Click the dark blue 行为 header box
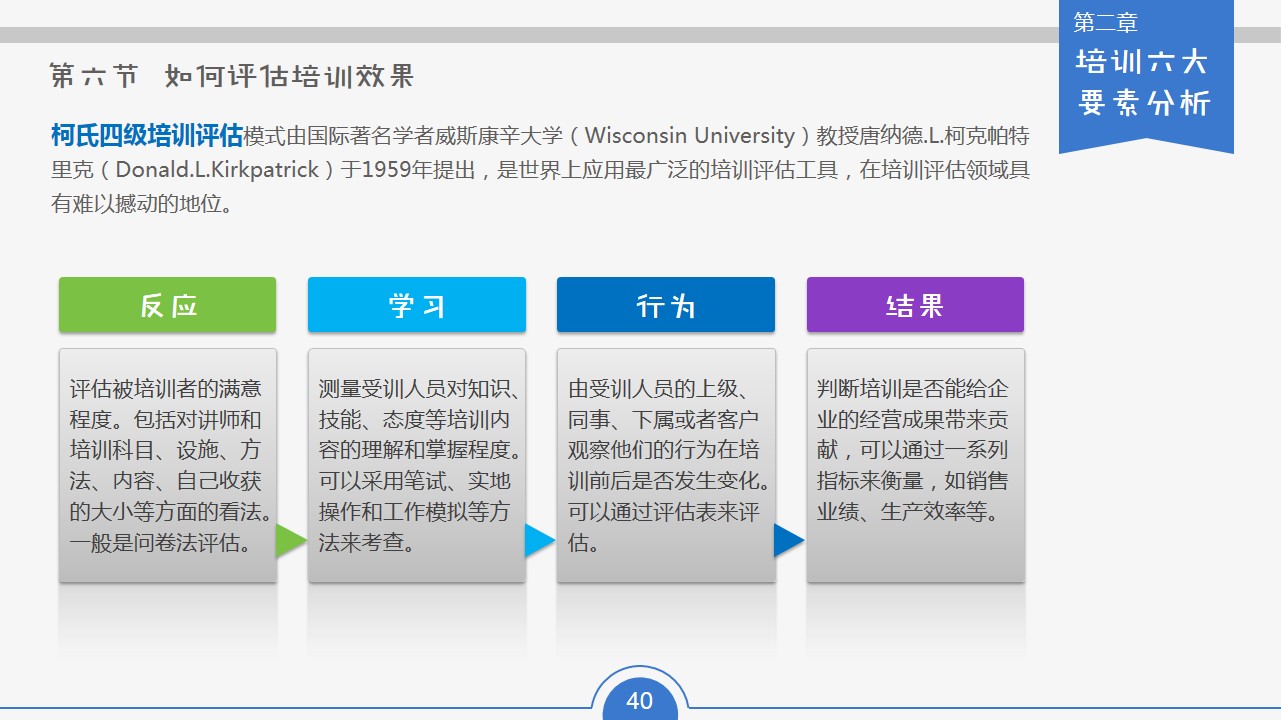The image size is (1281, 720). [x=666, y=305]
